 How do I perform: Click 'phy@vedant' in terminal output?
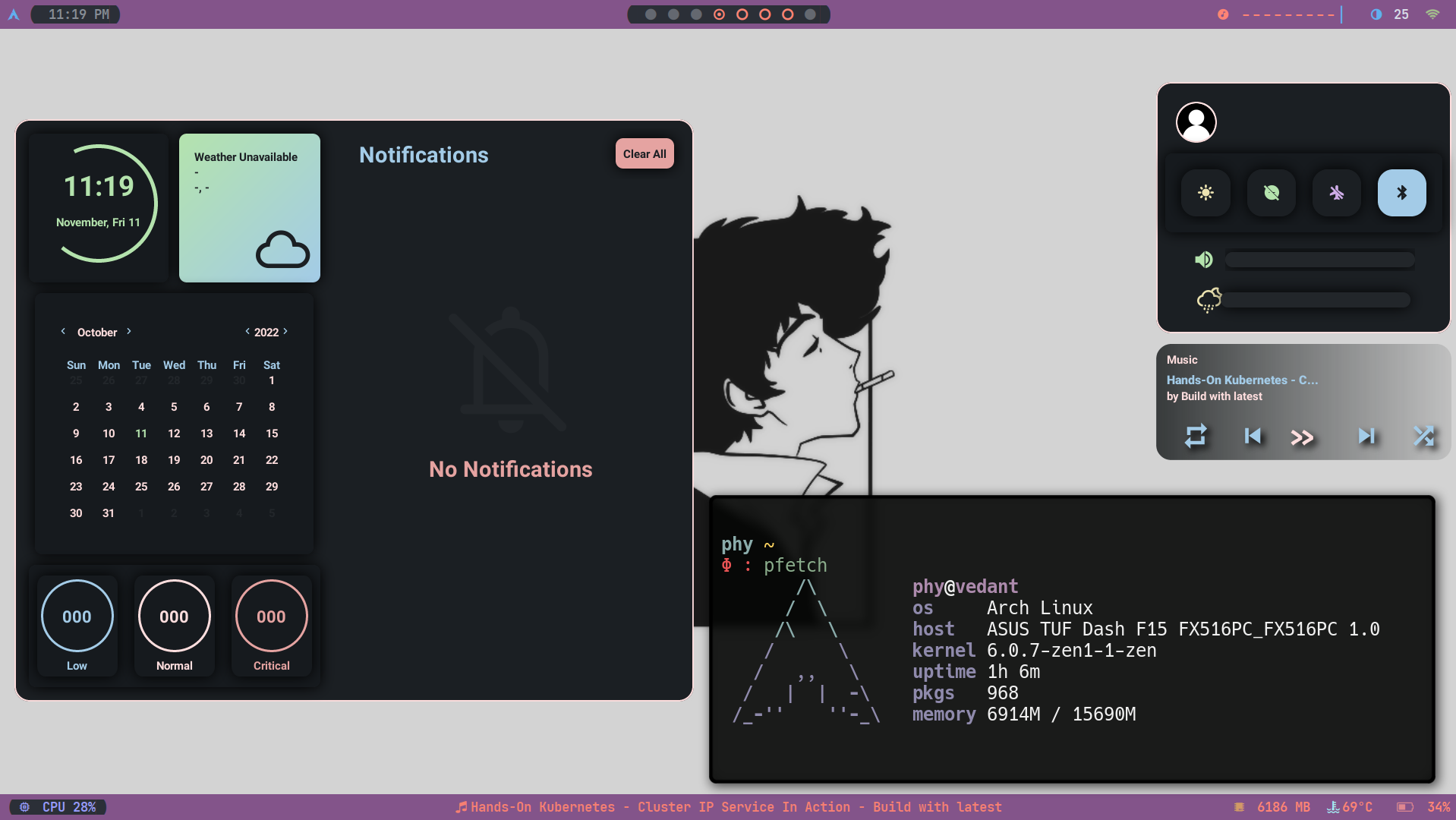(x=965, y=586)
